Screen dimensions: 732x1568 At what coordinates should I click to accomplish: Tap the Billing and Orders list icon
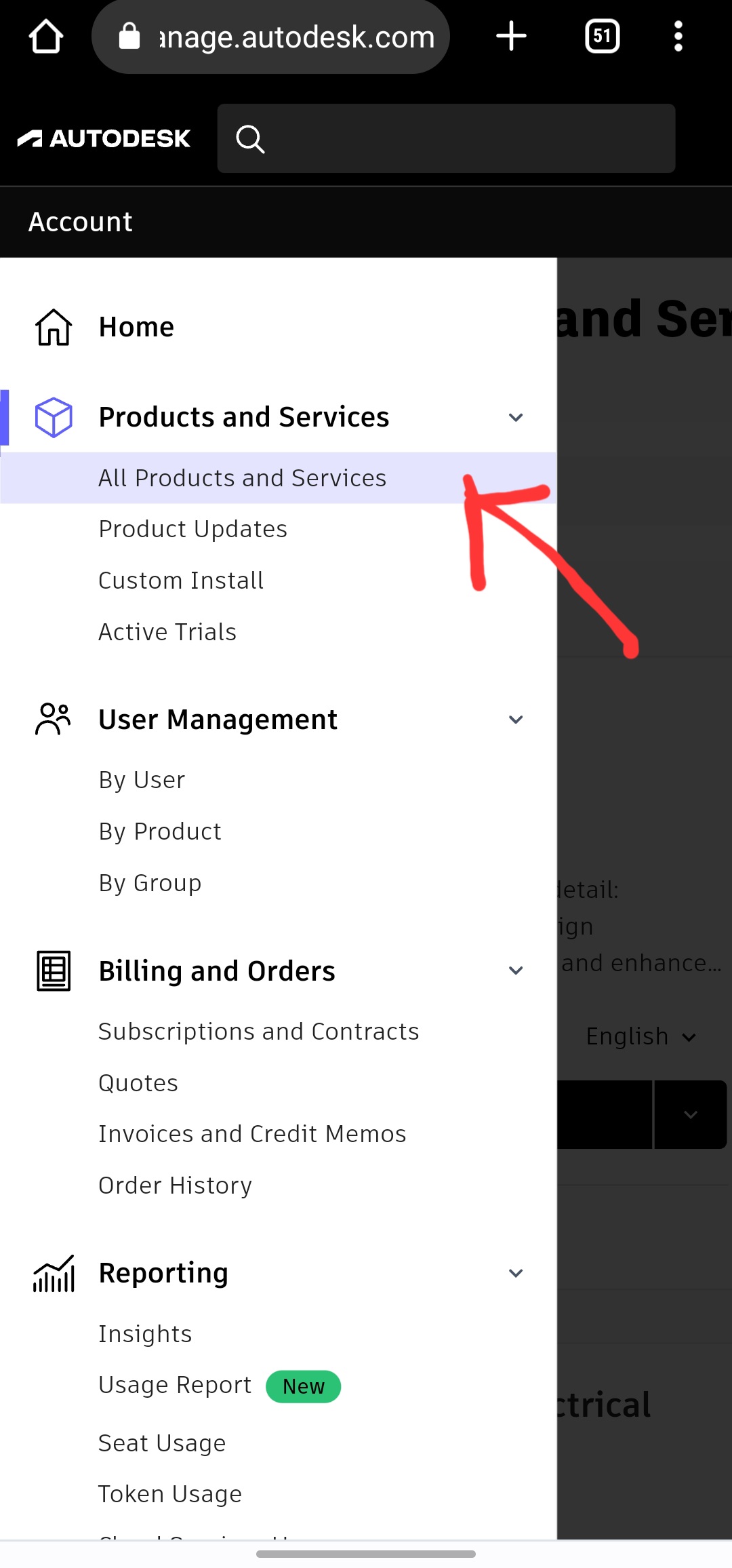tap(54, 971)
